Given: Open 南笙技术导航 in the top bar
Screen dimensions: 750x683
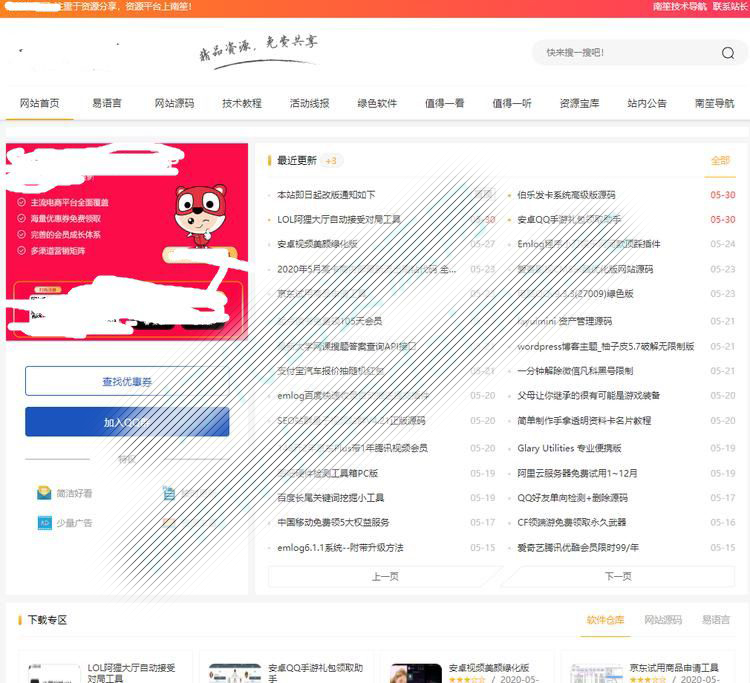Looking at the screenshot, I should pos(680,7).
